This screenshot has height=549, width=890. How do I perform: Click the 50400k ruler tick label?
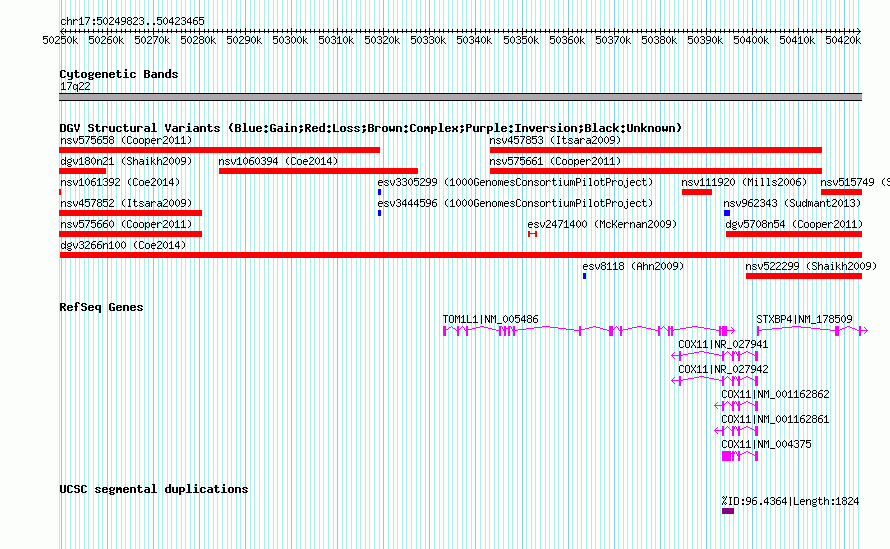(x=751, y=40)
